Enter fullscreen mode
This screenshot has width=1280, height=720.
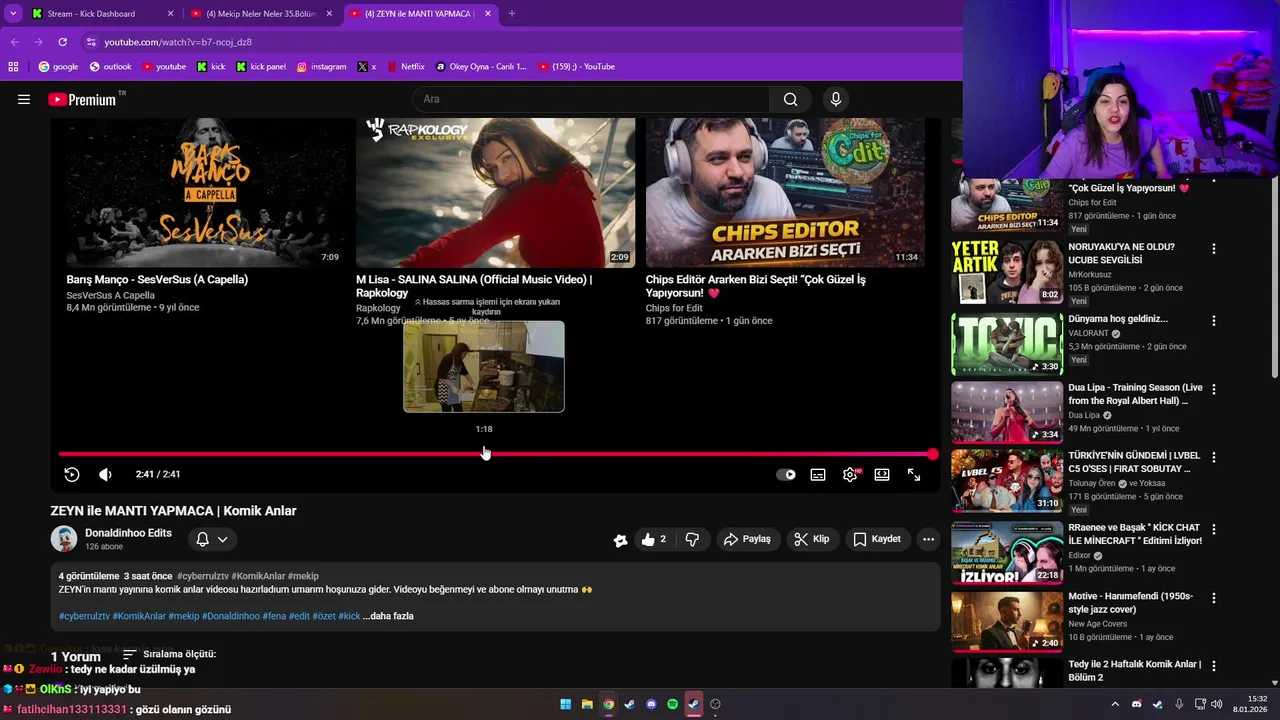point(914,475)
